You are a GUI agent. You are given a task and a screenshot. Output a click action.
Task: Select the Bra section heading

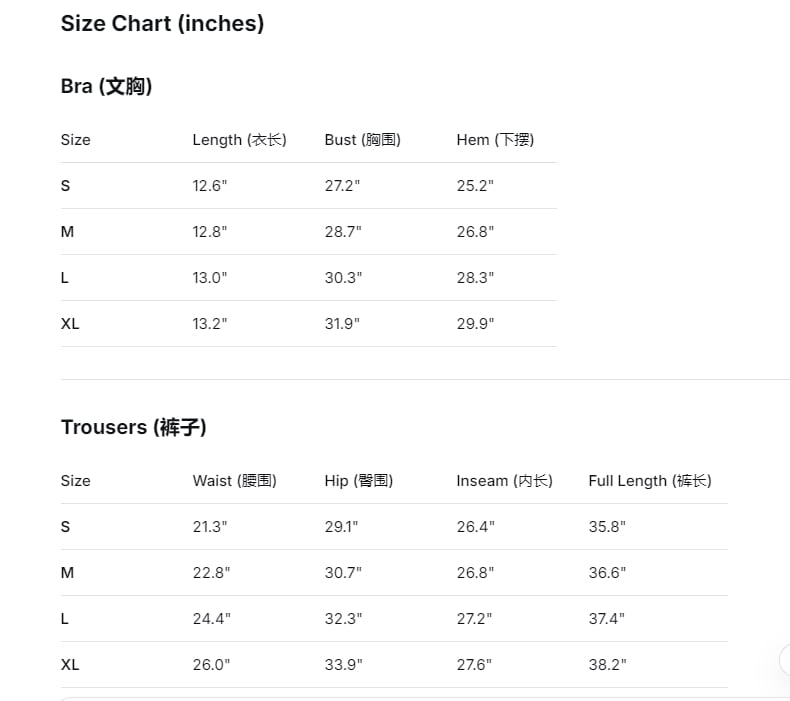pos(106,86)
